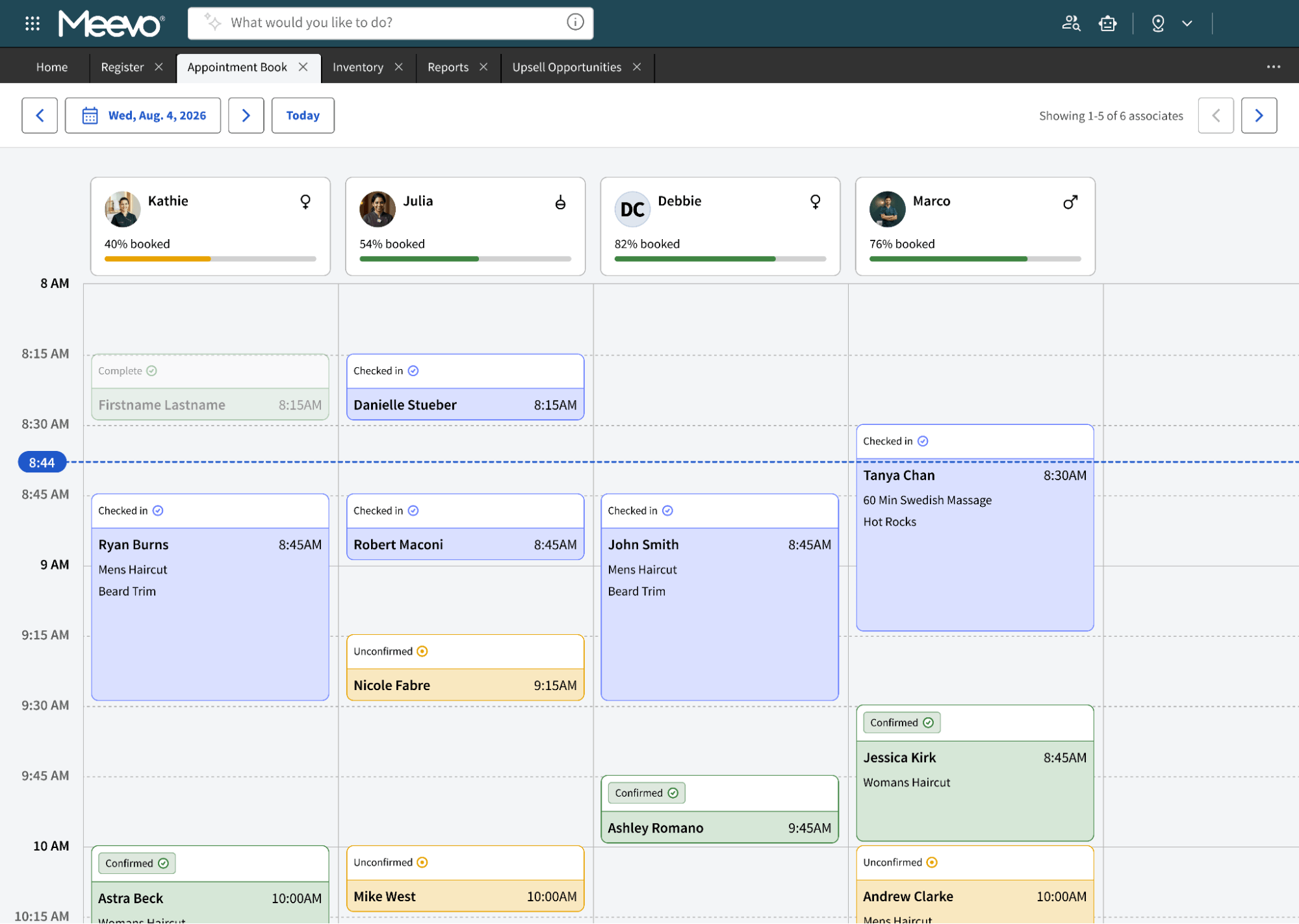
Task: Go to next day arrow
Action: point(246,116)
